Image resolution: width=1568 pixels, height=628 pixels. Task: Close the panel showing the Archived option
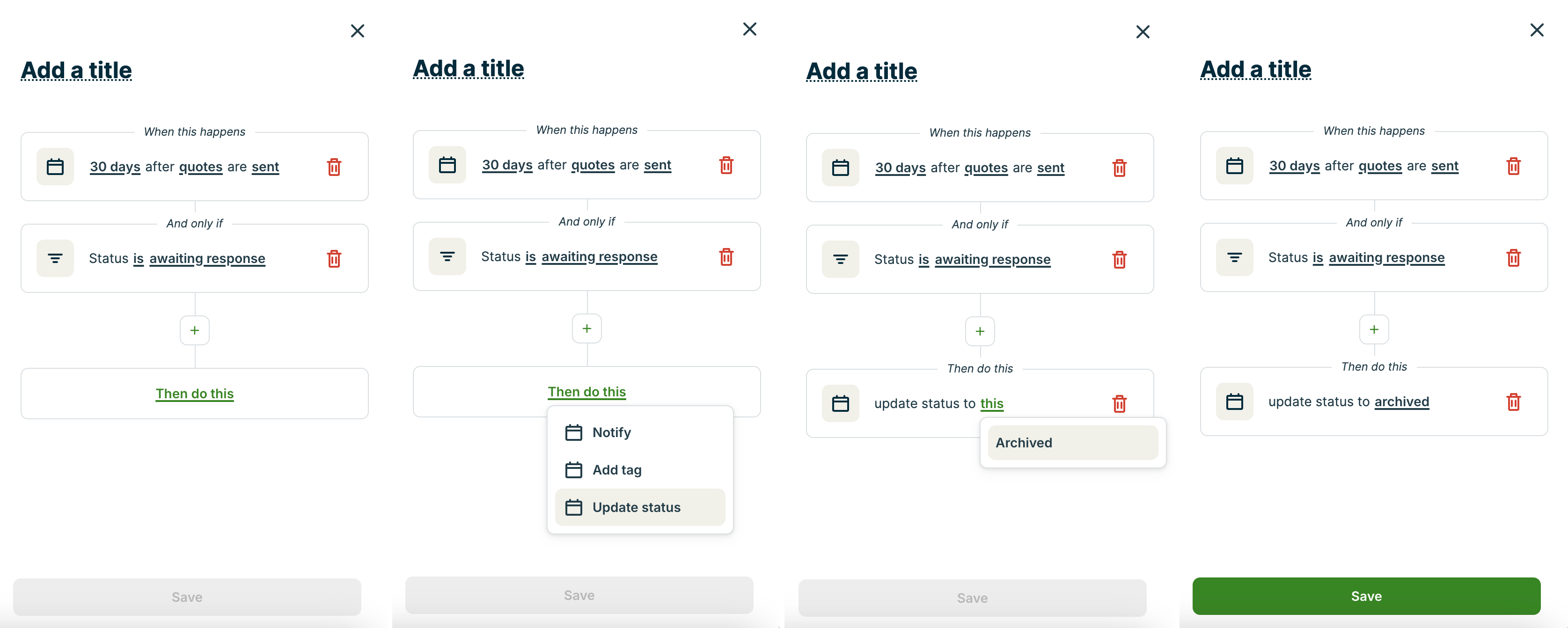pos(1143,32)
